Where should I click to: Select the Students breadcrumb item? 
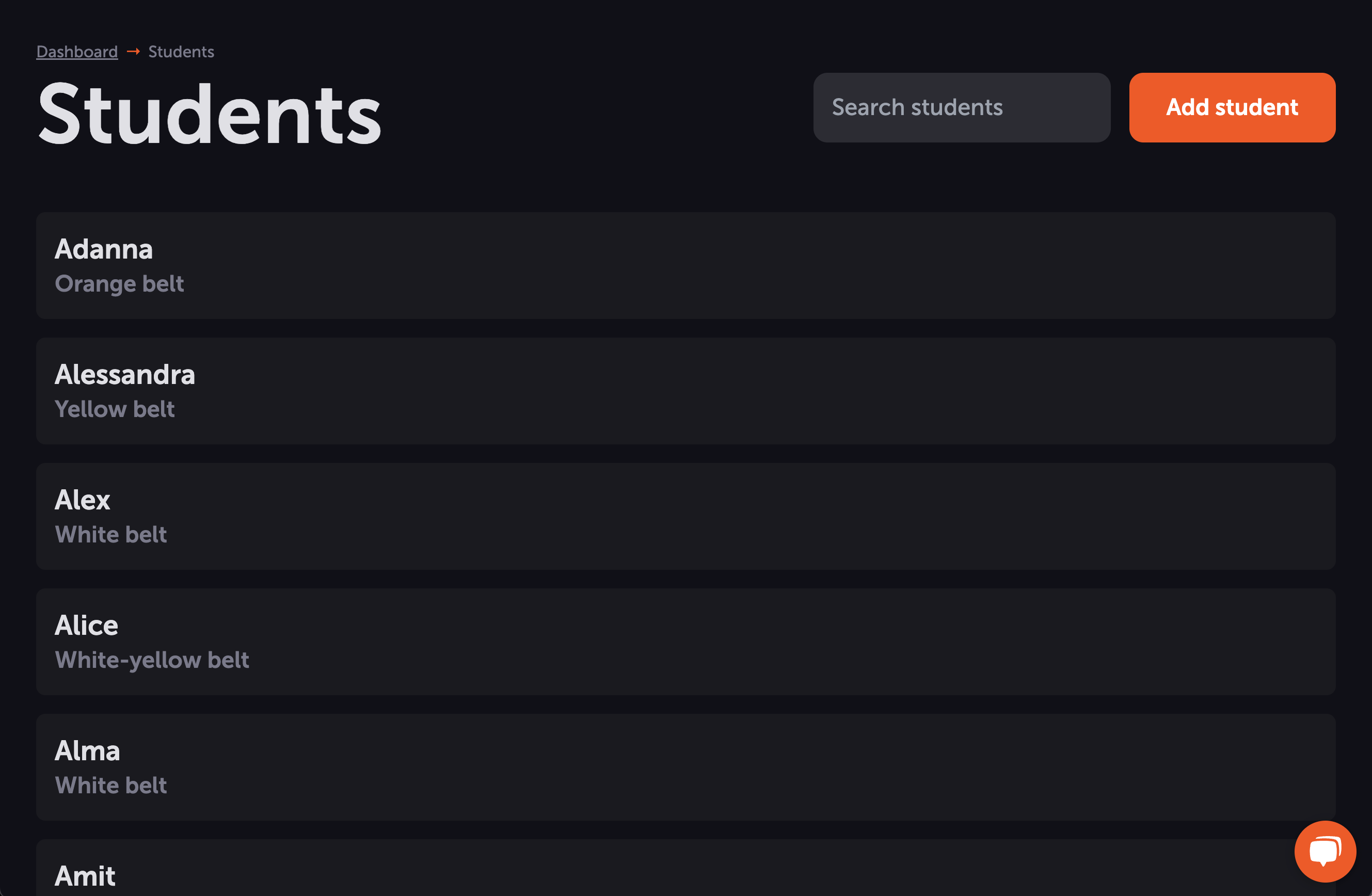181,52
